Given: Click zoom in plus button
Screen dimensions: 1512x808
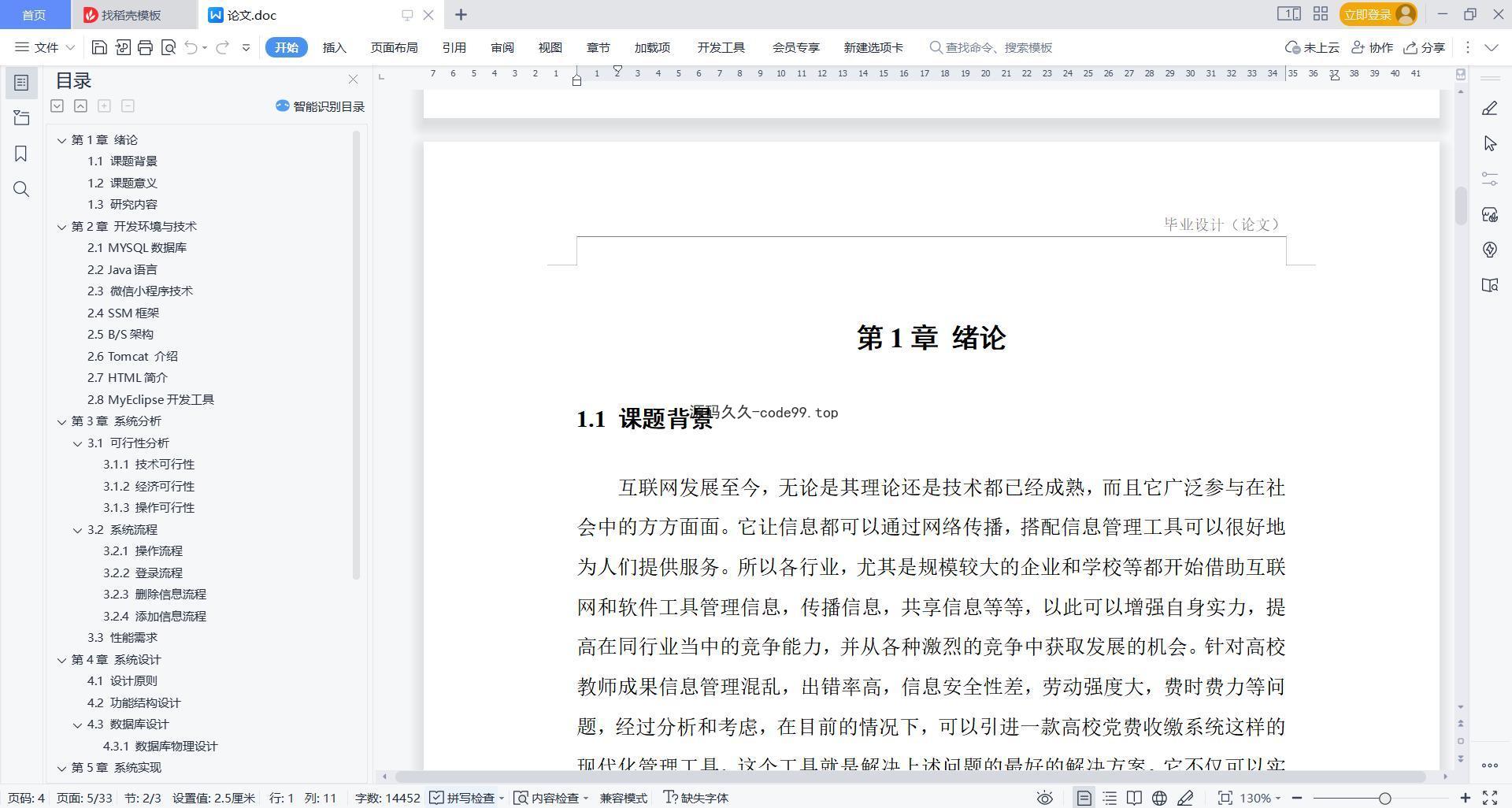Looking at the screenshot, I should pyautogui.click(x=1465, y=798).
